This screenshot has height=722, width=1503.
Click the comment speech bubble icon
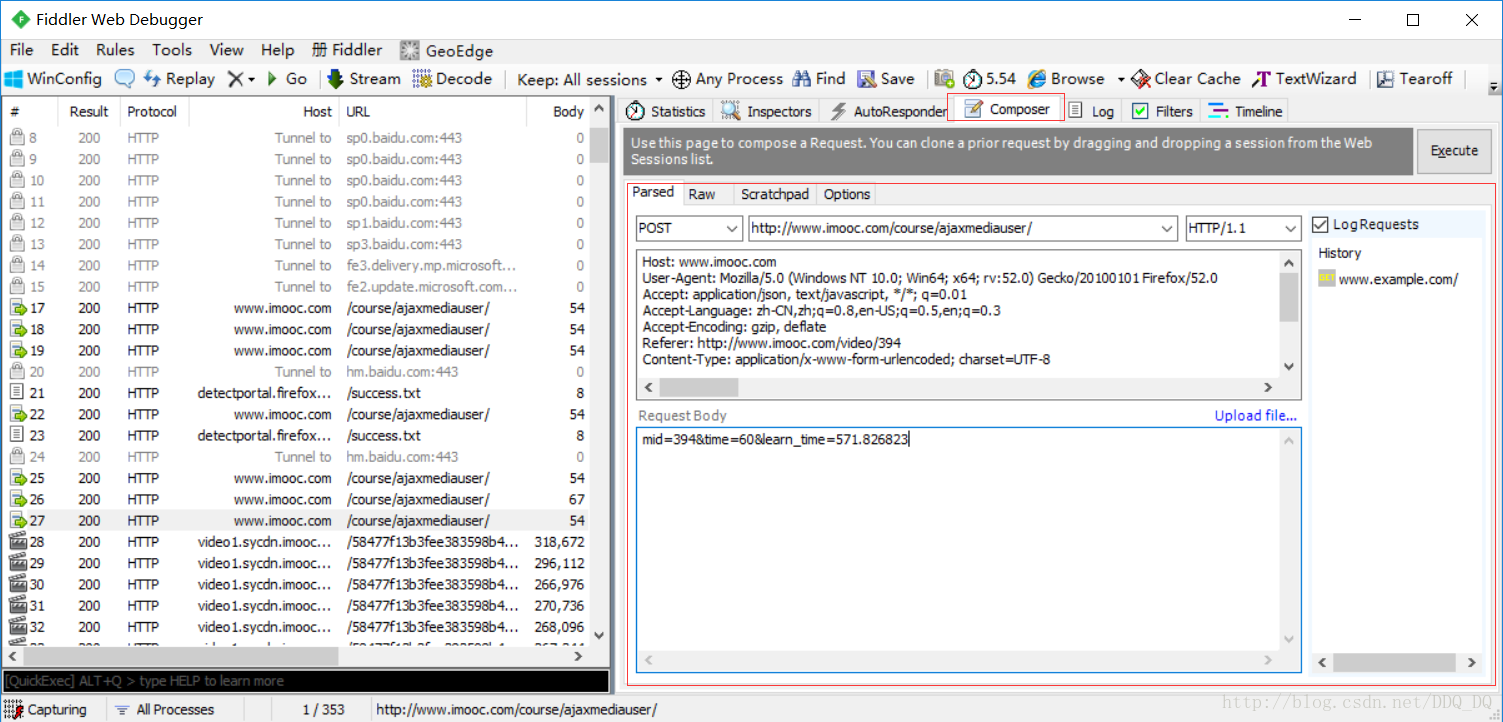[x=125, y=78]
